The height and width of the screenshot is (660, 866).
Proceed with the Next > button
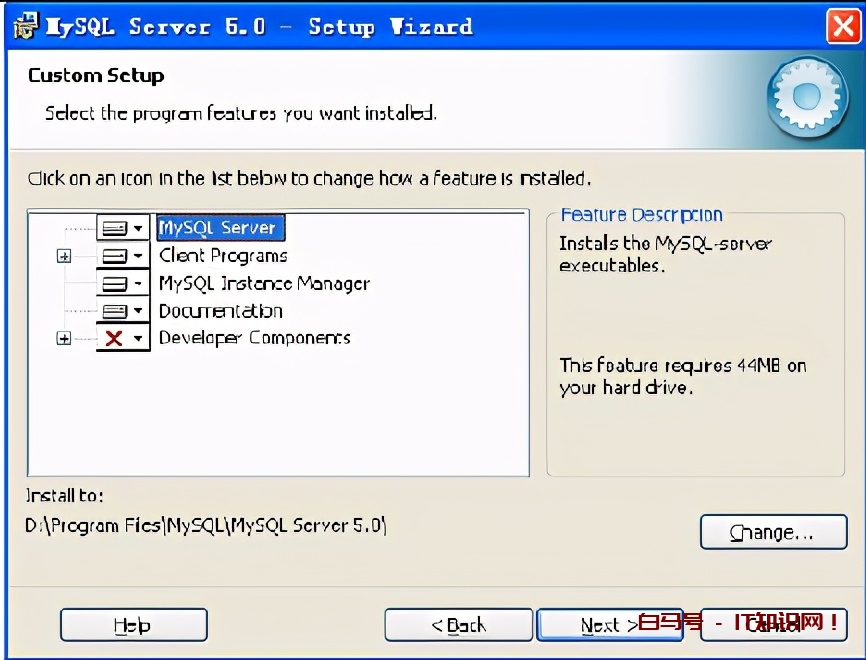[x=610, y=625]
